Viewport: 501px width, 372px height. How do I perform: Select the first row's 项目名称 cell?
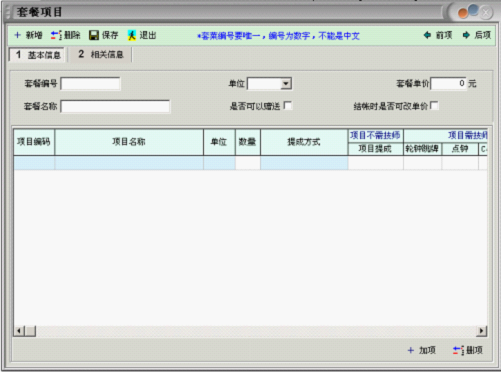click(x=129, y=163)
